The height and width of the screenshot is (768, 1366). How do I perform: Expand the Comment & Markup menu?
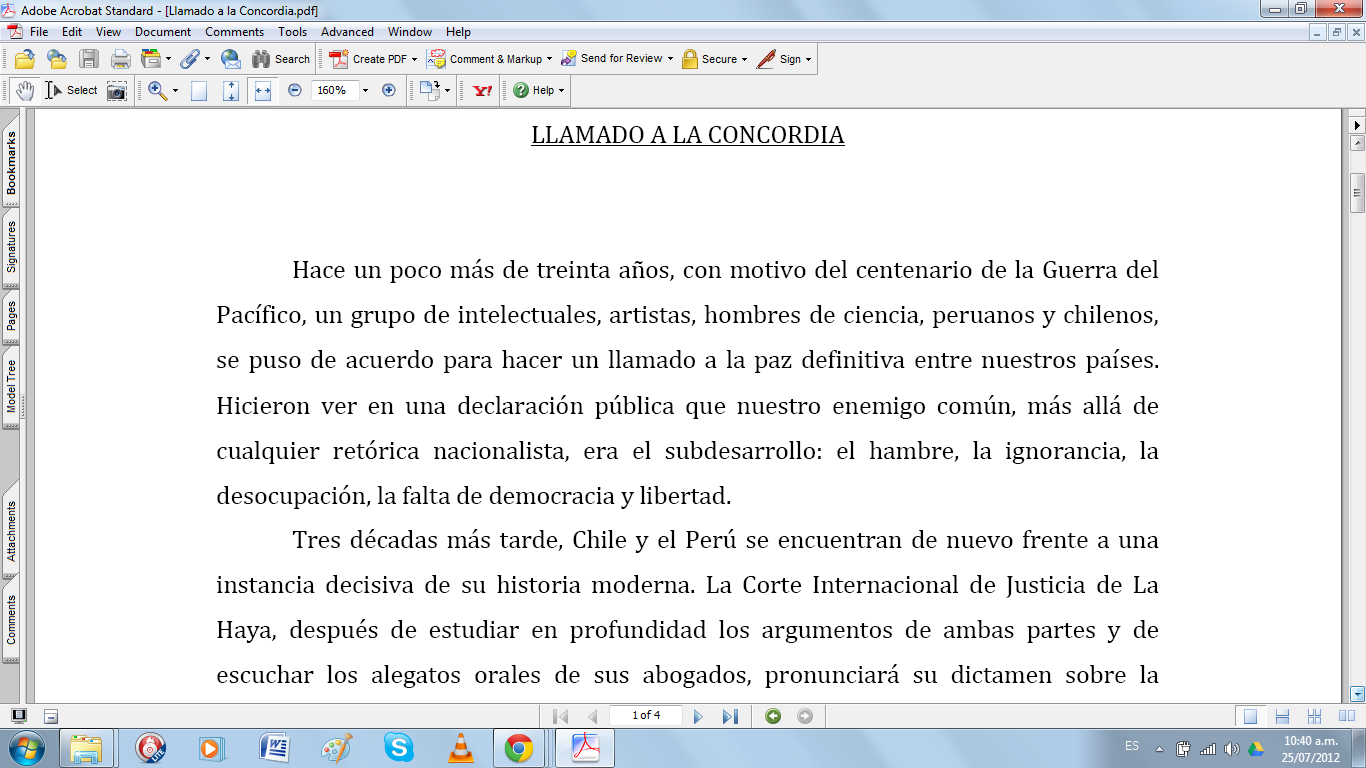tap(489, 59)
